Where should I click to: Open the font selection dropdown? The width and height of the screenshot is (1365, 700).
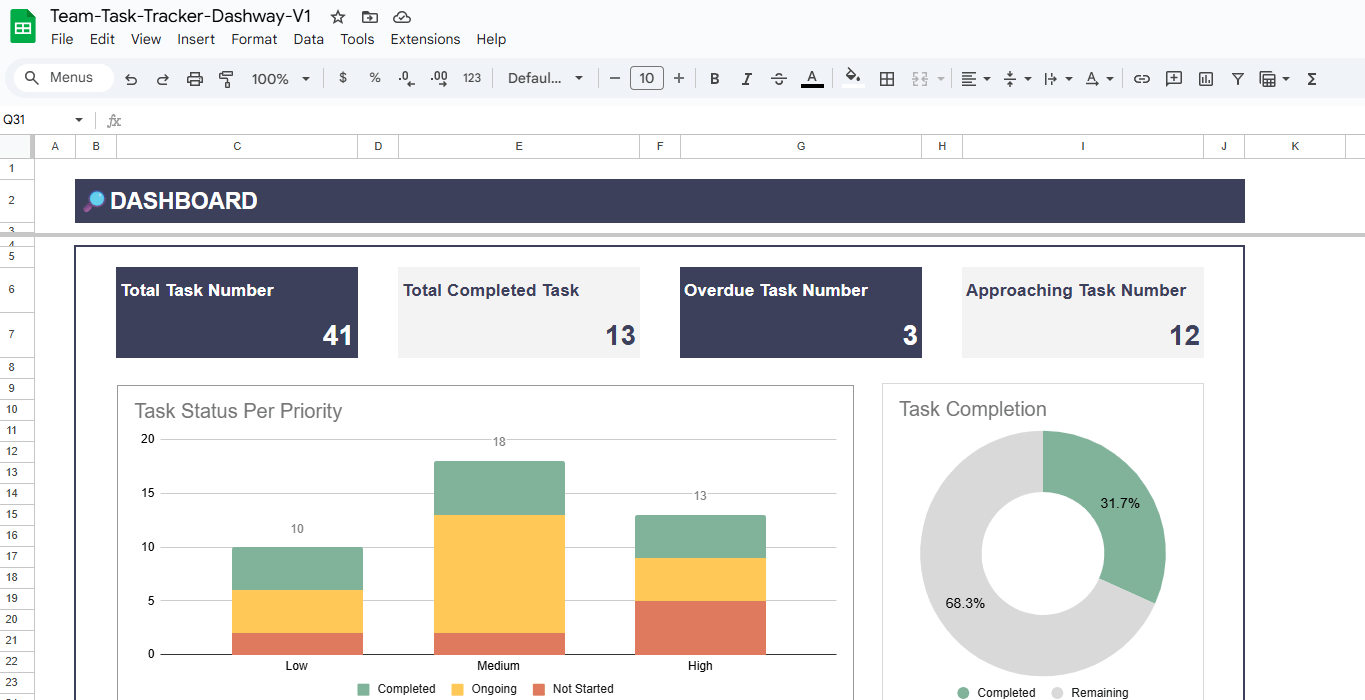pos(545,78)
